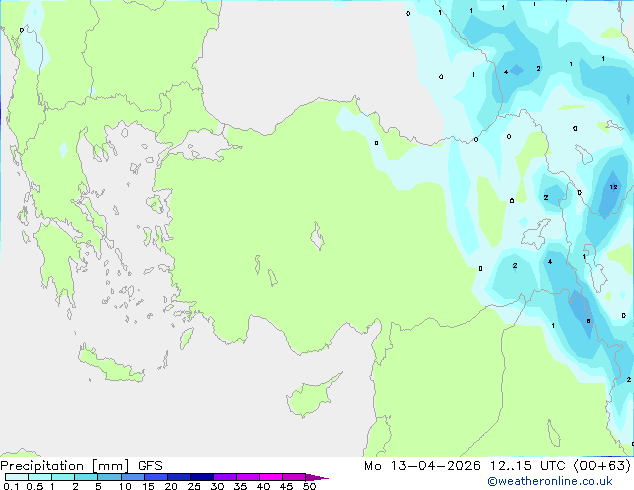The height and width of the screenshot is (490, 634).
Task: Click the "Mo 13-04-2026 12..15 UTC (00+63)" timestamp
Action: coord(497,466)
